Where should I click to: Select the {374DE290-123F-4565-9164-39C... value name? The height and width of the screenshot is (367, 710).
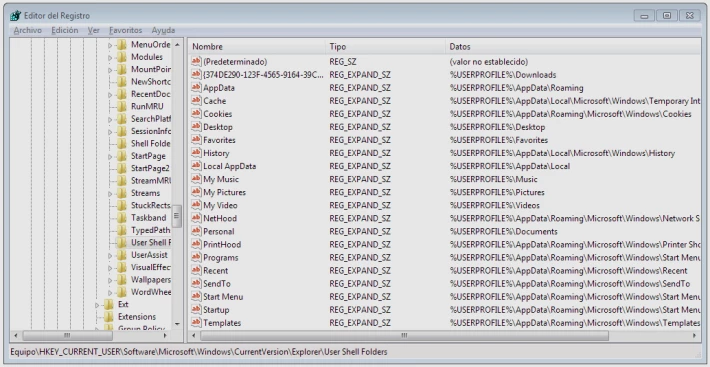[x=263, y=75]
